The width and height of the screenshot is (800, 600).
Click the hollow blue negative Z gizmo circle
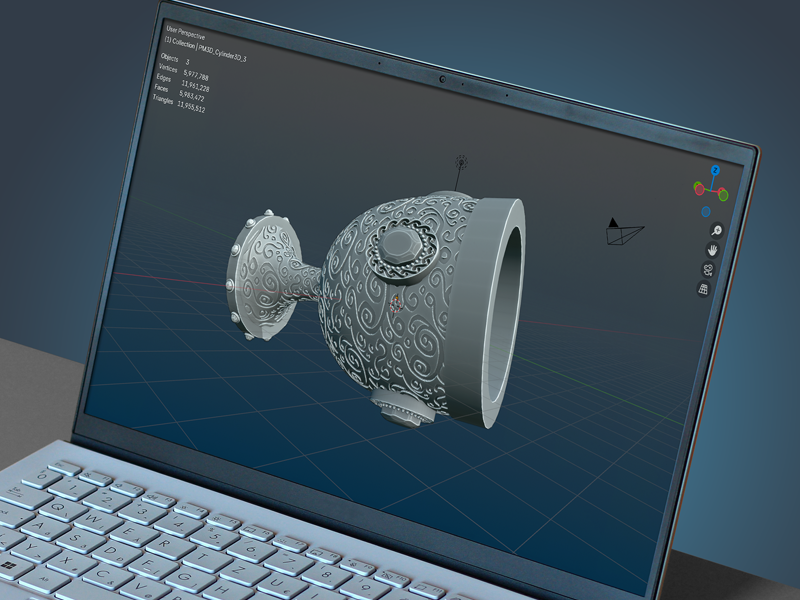click(706, 211)
